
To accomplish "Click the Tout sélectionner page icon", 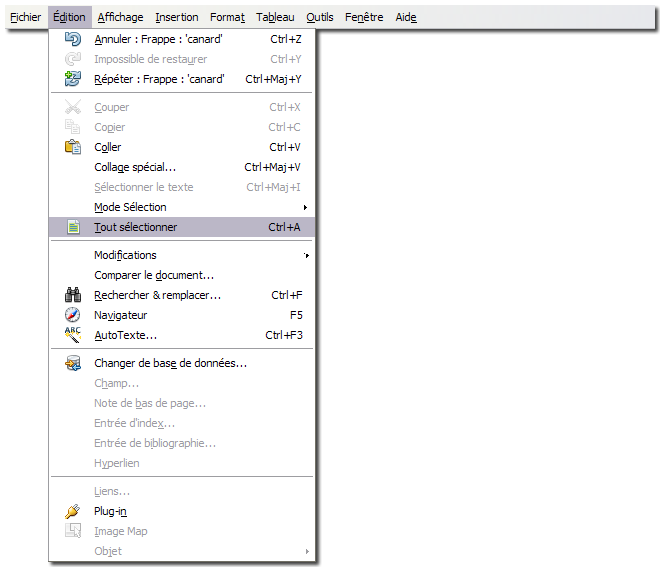I will click(x=74, y=227).
